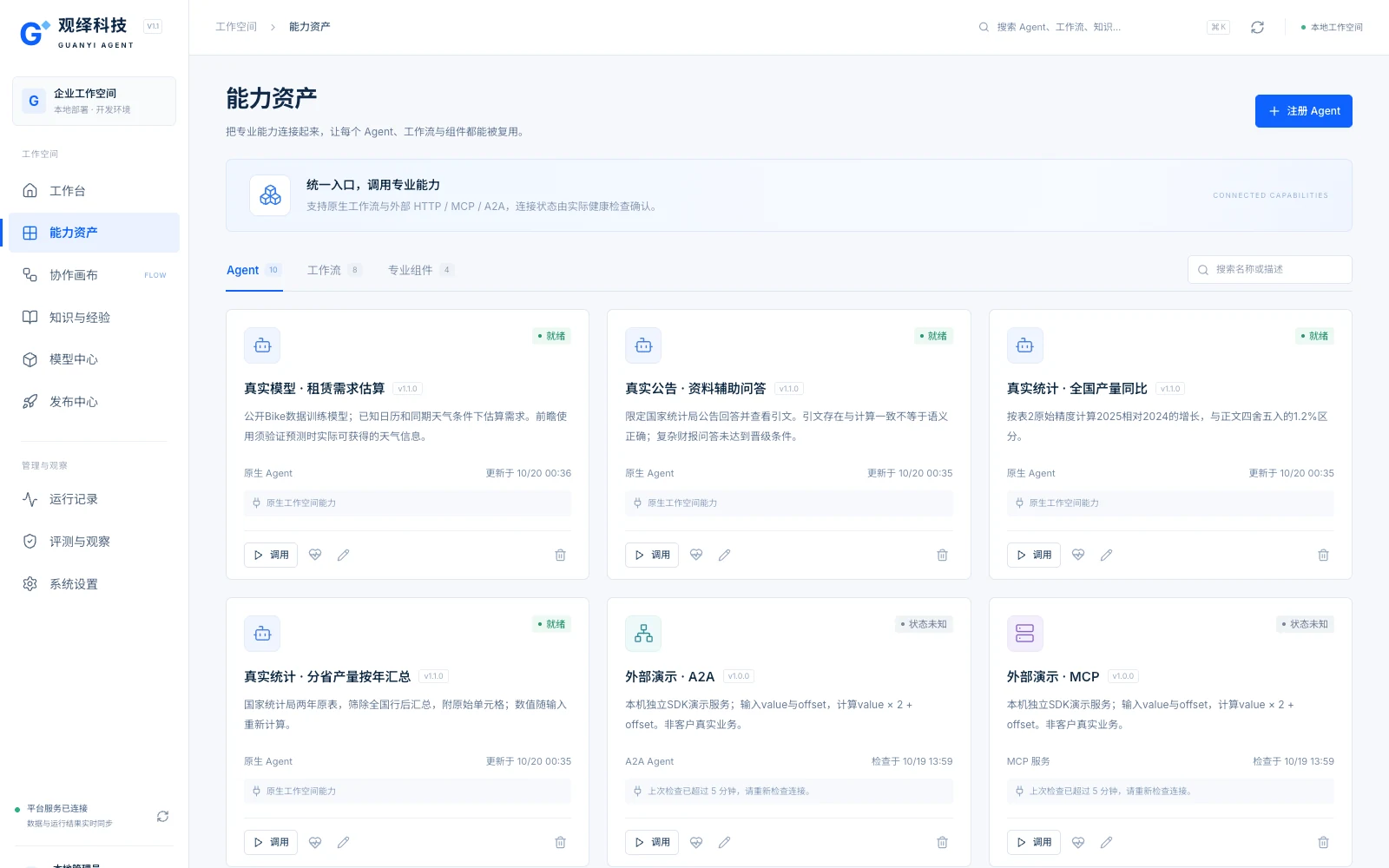Switch to the 专业组件 tab
Image resolution: width=1389 pixels, height=868 pixels.
tap(420, 270)
